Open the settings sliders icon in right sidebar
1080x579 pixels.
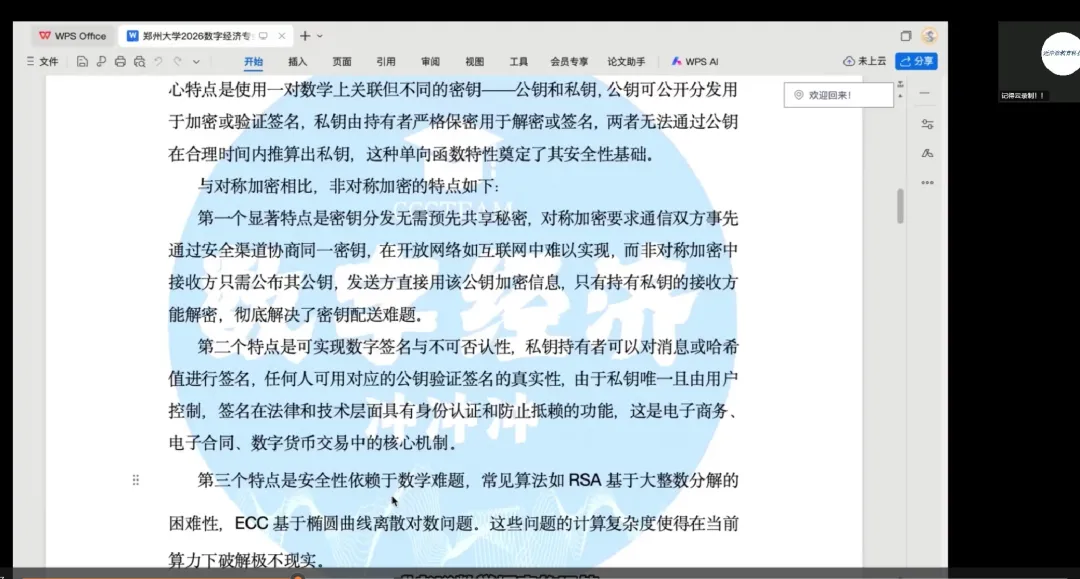coord(927,124)
